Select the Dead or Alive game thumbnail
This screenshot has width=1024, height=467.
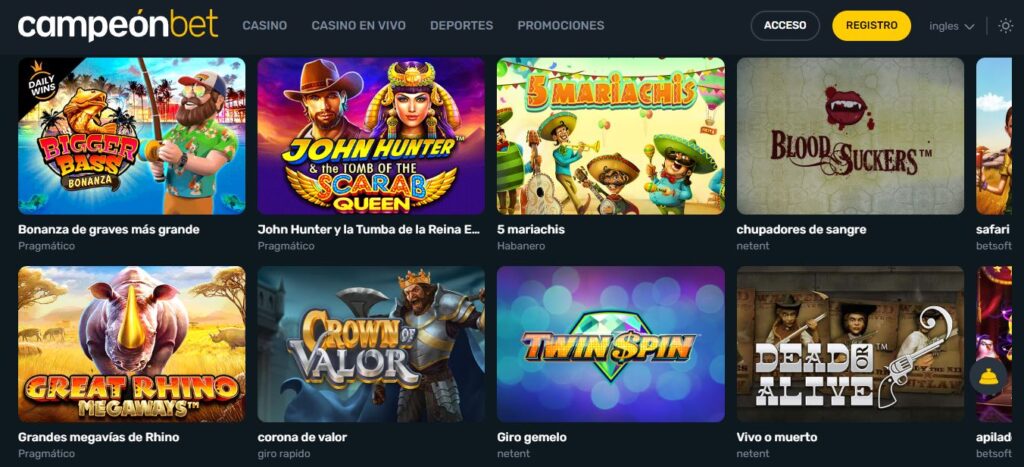click(x=850, y=344)
